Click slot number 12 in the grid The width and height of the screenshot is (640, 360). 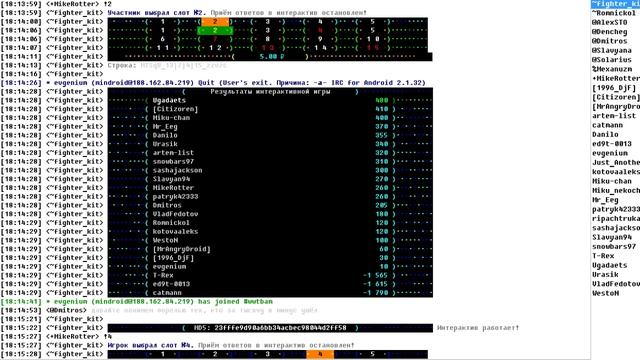tap(215, 48)
